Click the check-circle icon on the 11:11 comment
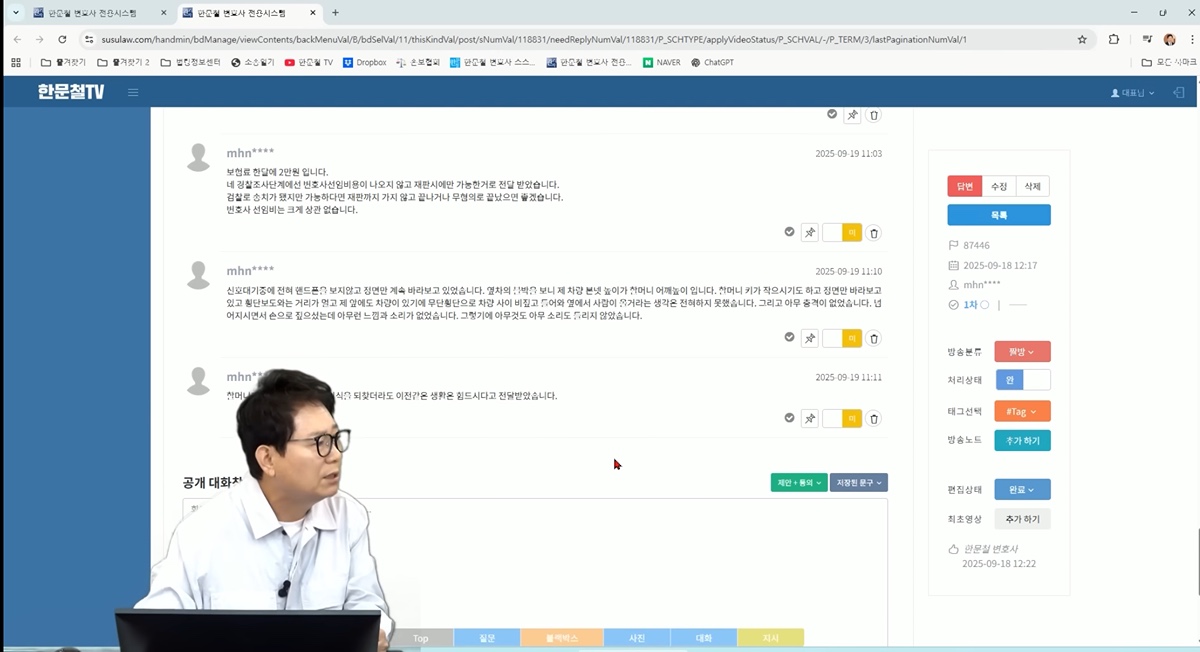This screenshot has height=652, width=1200. (x=789, y=418)
